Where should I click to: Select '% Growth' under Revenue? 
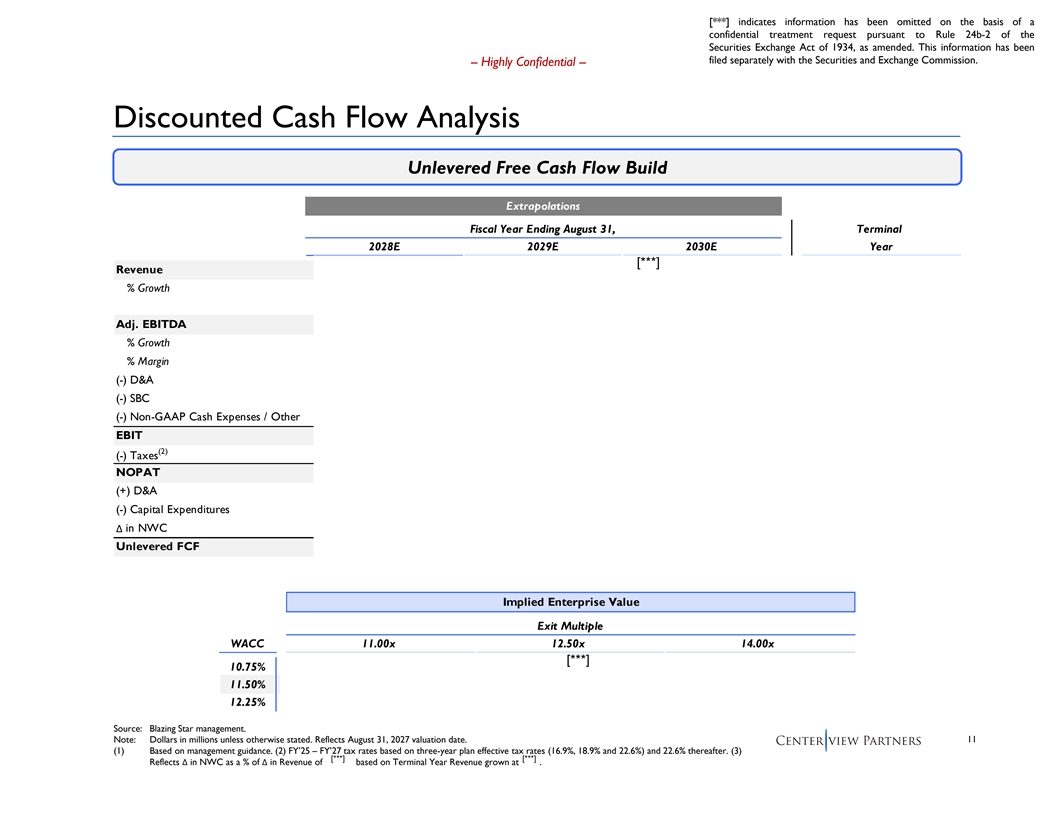[148, 288]
